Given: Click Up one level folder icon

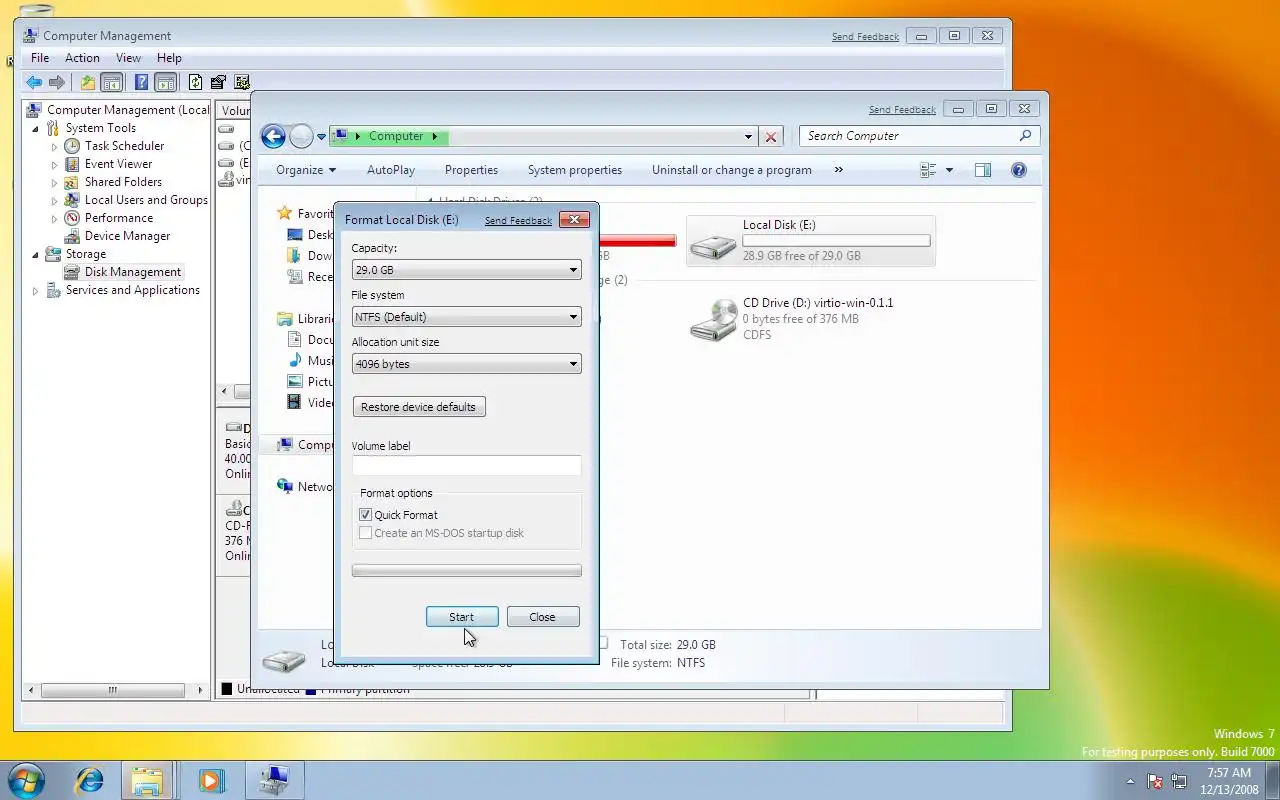Looking at the screenshot, I should click(88, 83).
